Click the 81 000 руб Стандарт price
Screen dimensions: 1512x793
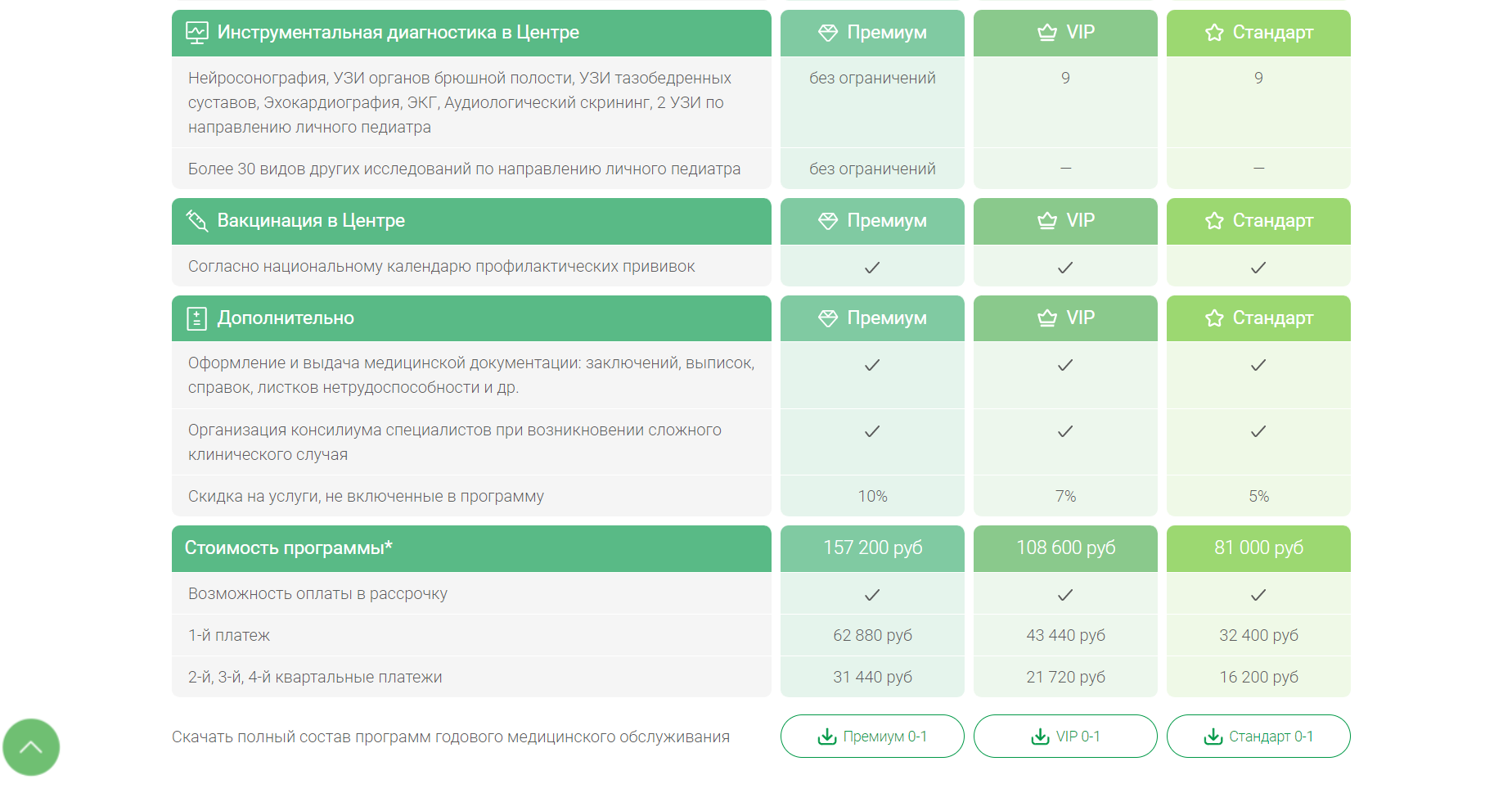pos(1258,548)
